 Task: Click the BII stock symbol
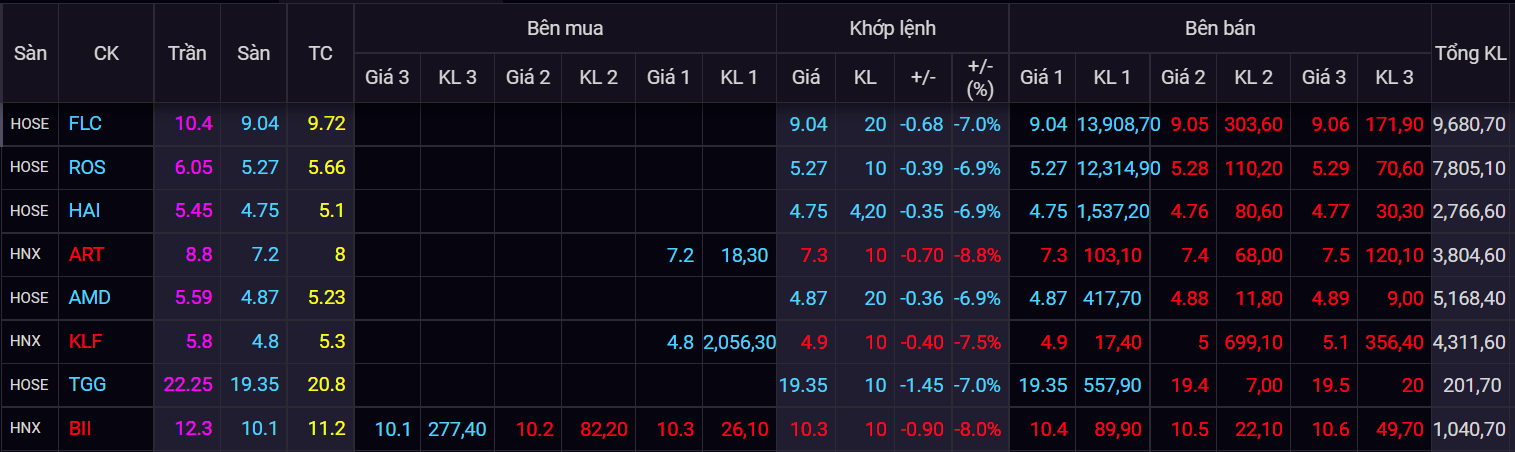pyautogui.click(x=81, y=429)
